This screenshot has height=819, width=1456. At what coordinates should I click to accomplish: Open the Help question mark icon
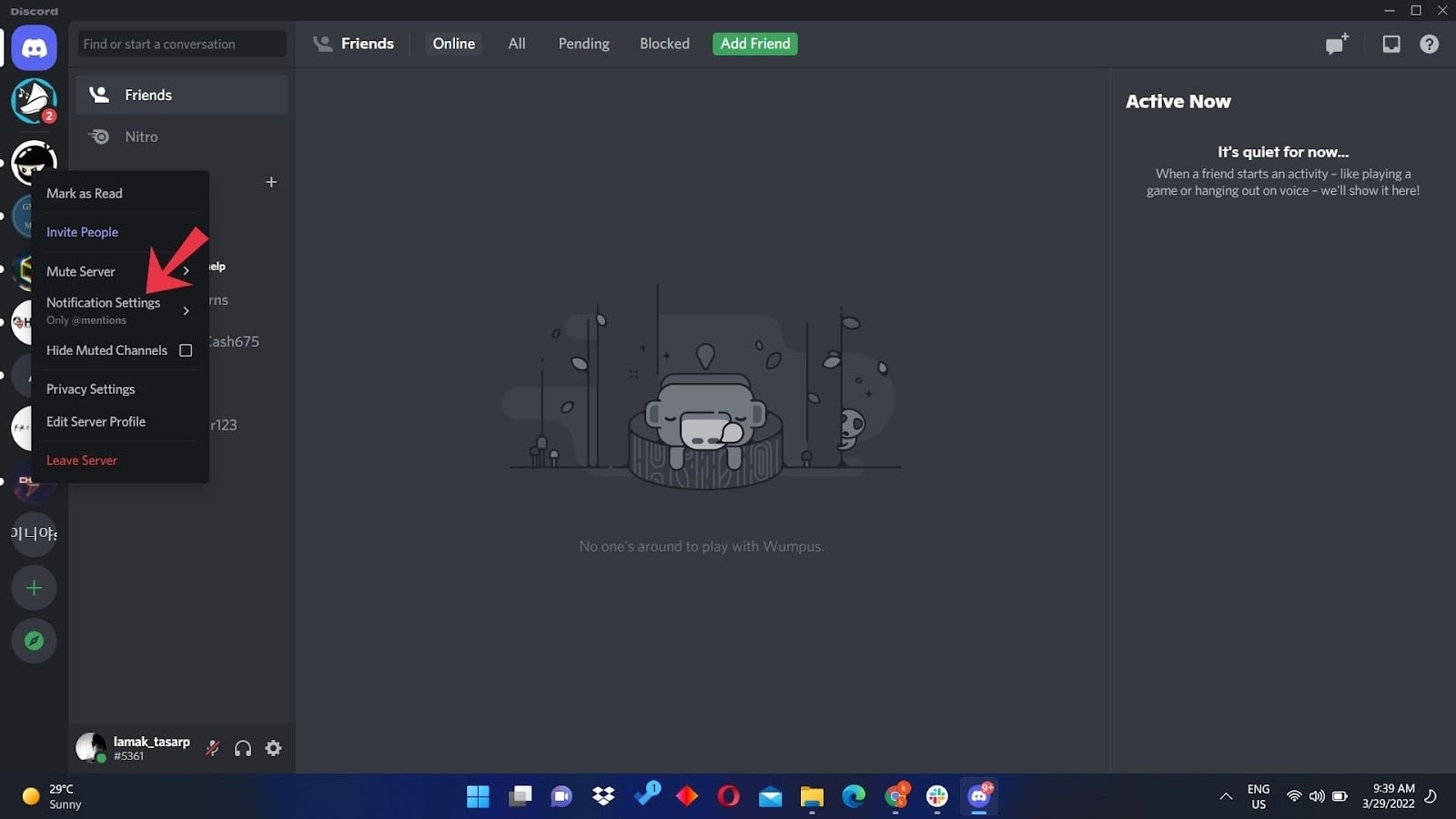[1430, 44]
